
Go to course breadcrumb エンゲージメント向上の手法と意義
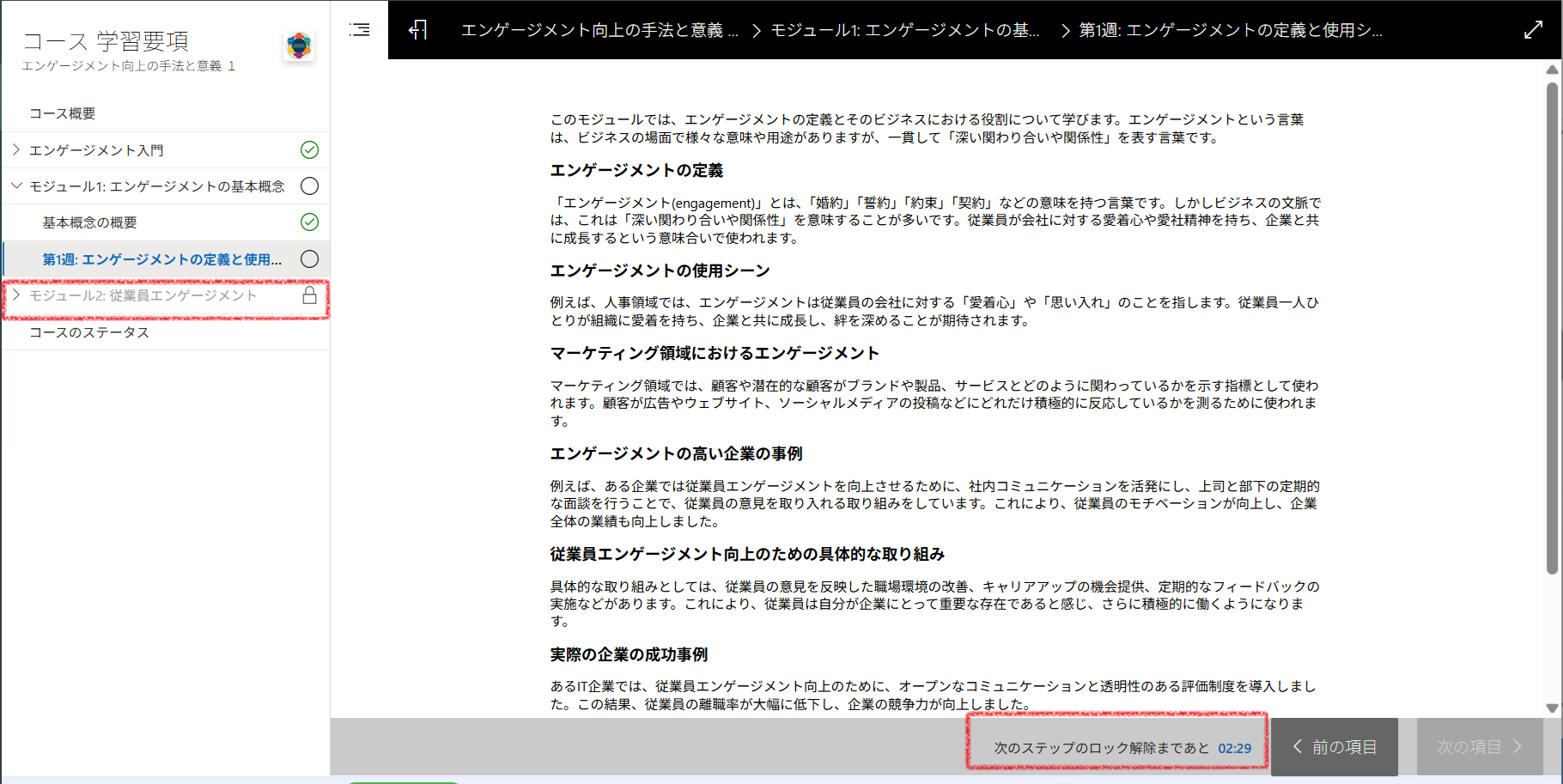tap(599, 30)
